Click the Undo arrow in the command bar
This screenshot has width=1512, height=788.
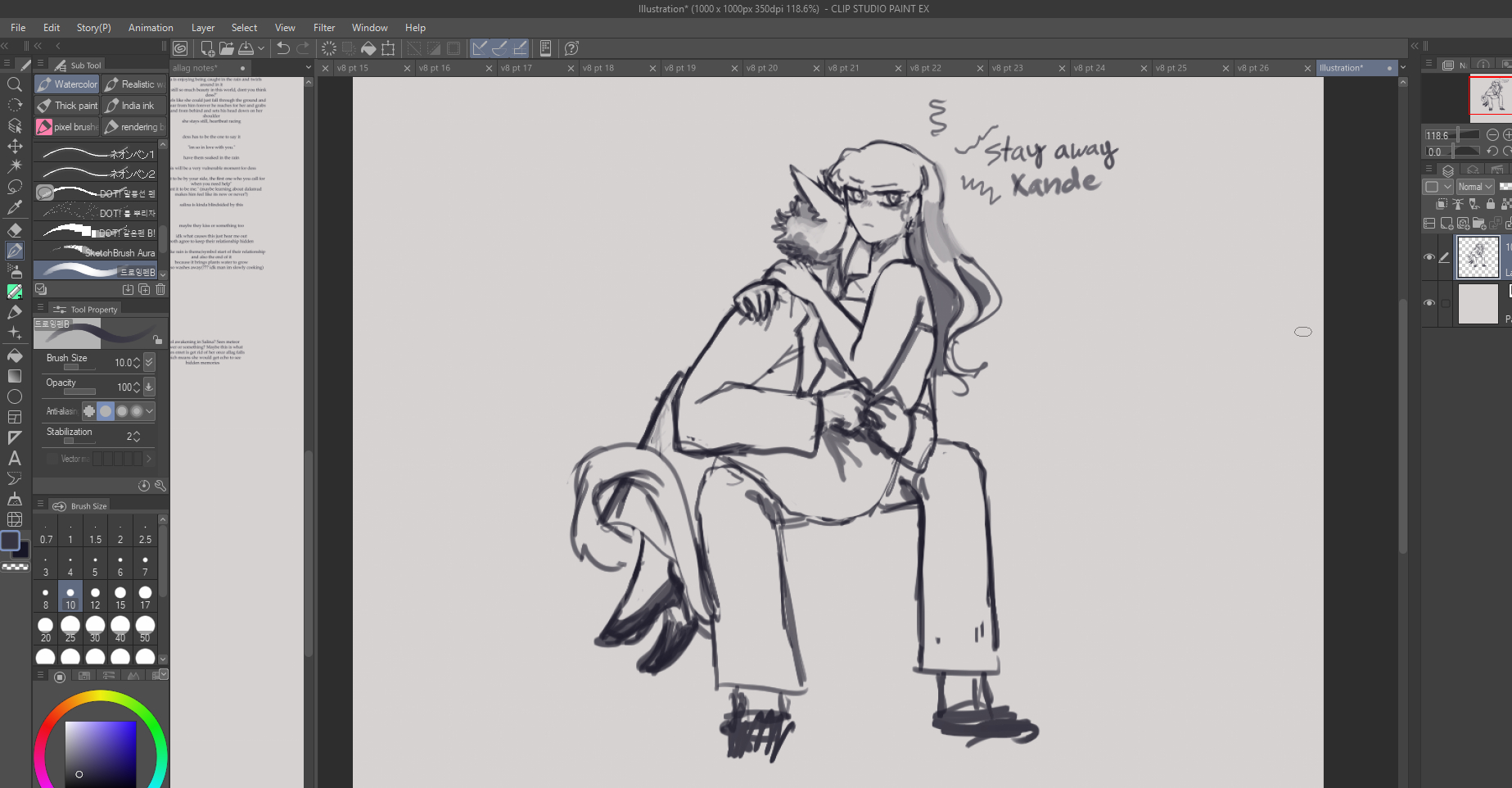(x=283, y=48)
